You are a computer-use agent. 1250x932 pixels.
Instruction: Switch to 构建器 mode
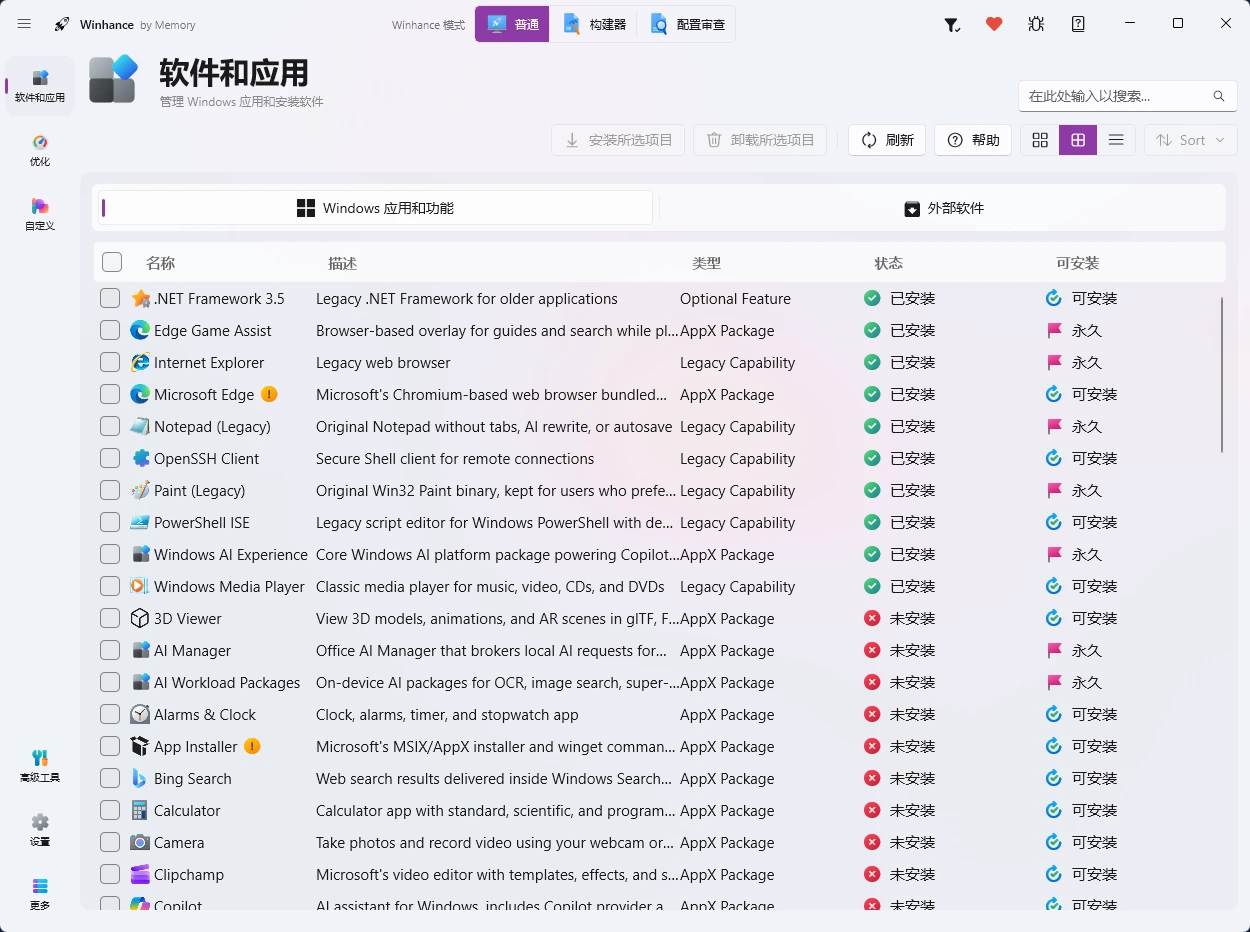594,24
